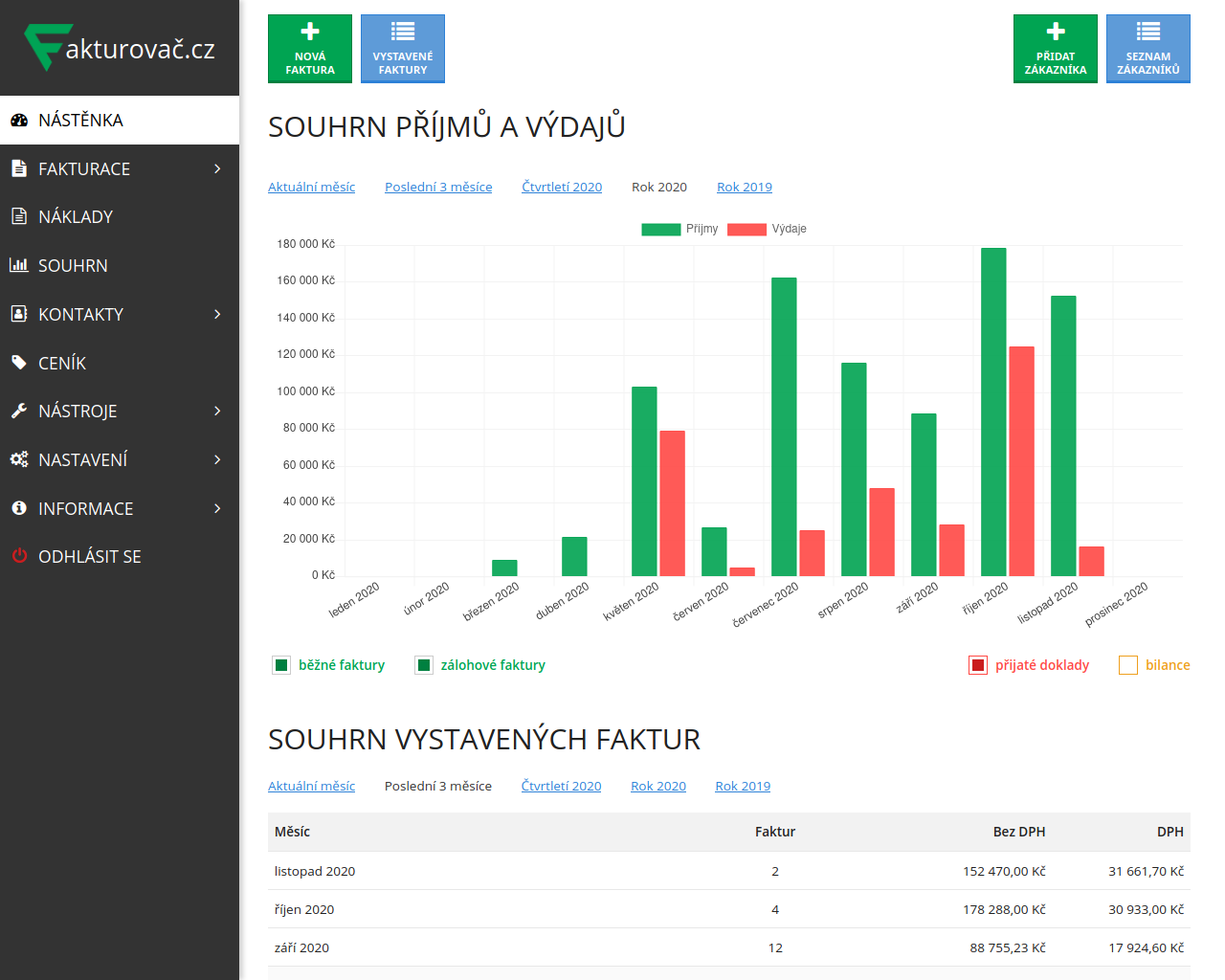Click the říjen 2020 green income bar
The image size is (1225, 980).
tap(993, 412)
